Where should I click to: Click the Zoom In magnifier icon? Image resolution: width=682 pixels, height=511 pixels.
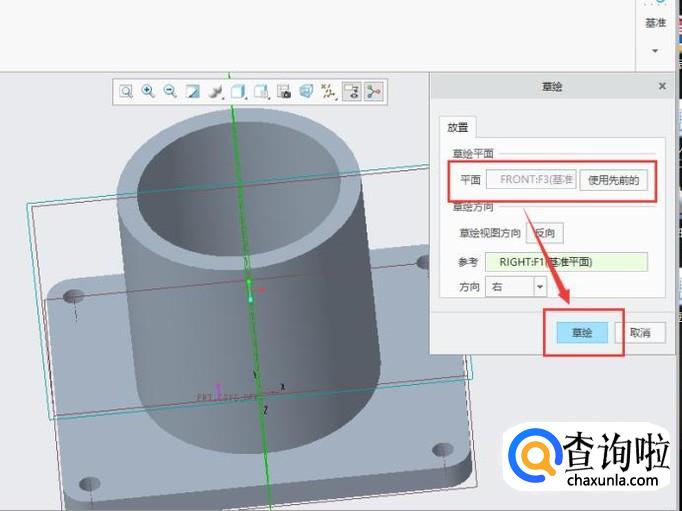(149, 92)
